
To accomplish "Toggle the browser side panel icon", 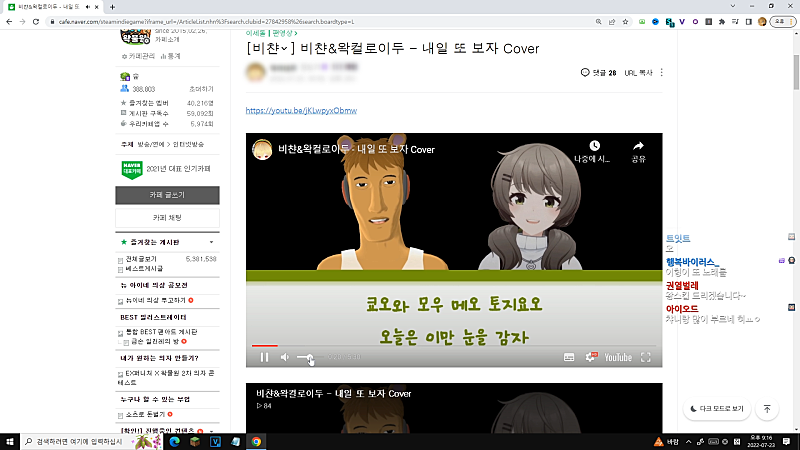I will point(748,22).
